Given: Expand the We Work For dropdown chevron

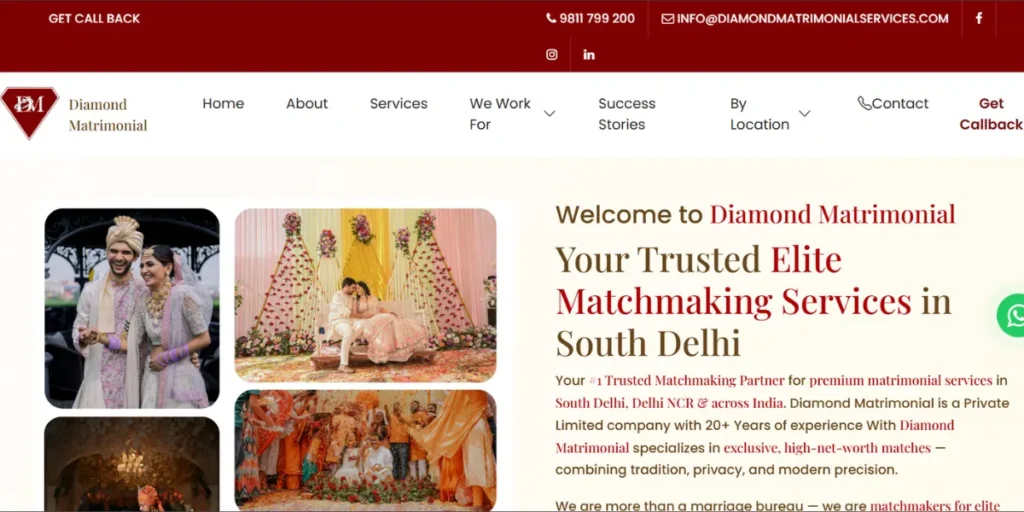Looking at the screenshot, I should tap(550, 114).
